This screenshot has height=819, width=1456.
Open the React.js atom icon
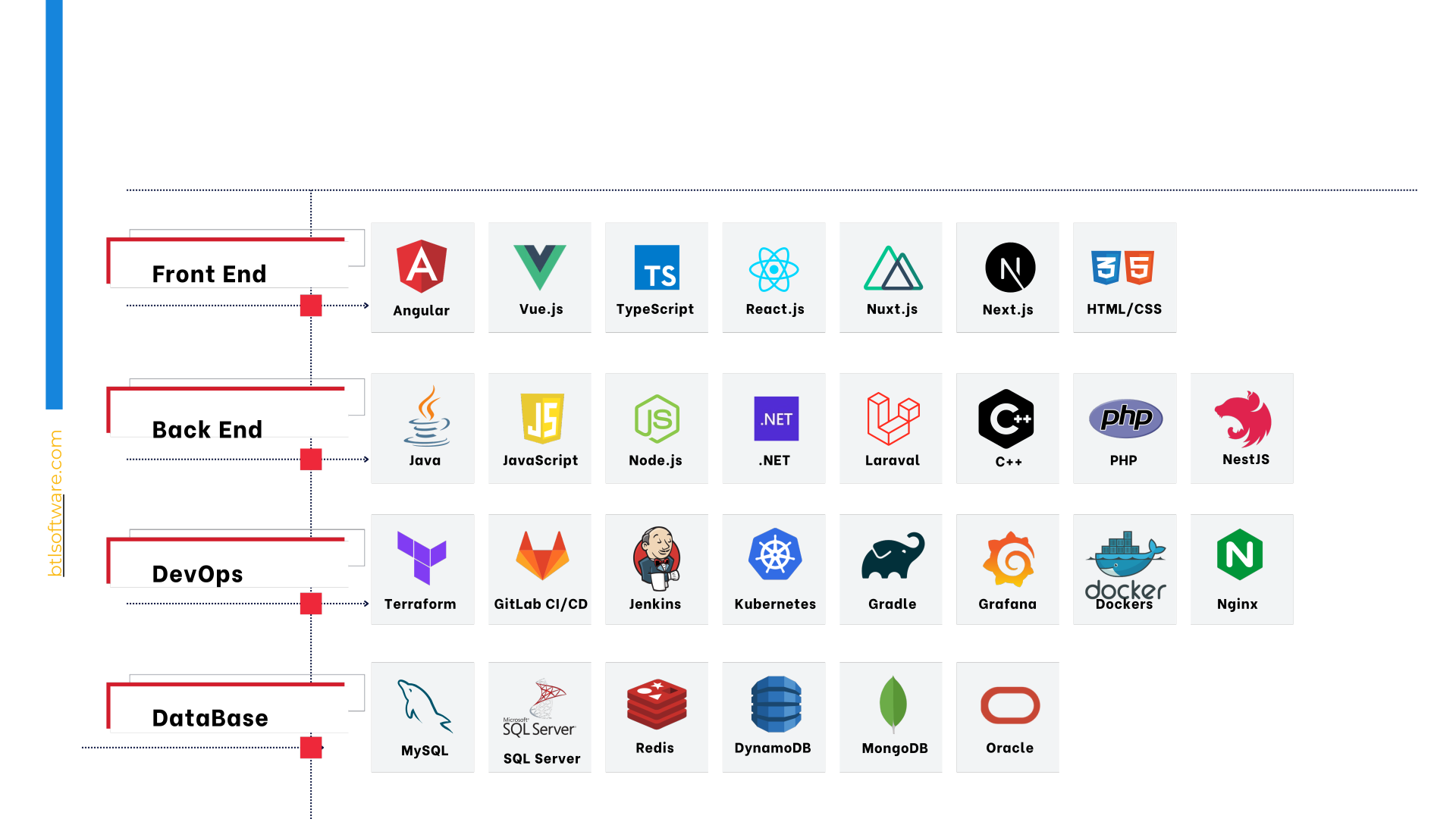pos(773,269)
